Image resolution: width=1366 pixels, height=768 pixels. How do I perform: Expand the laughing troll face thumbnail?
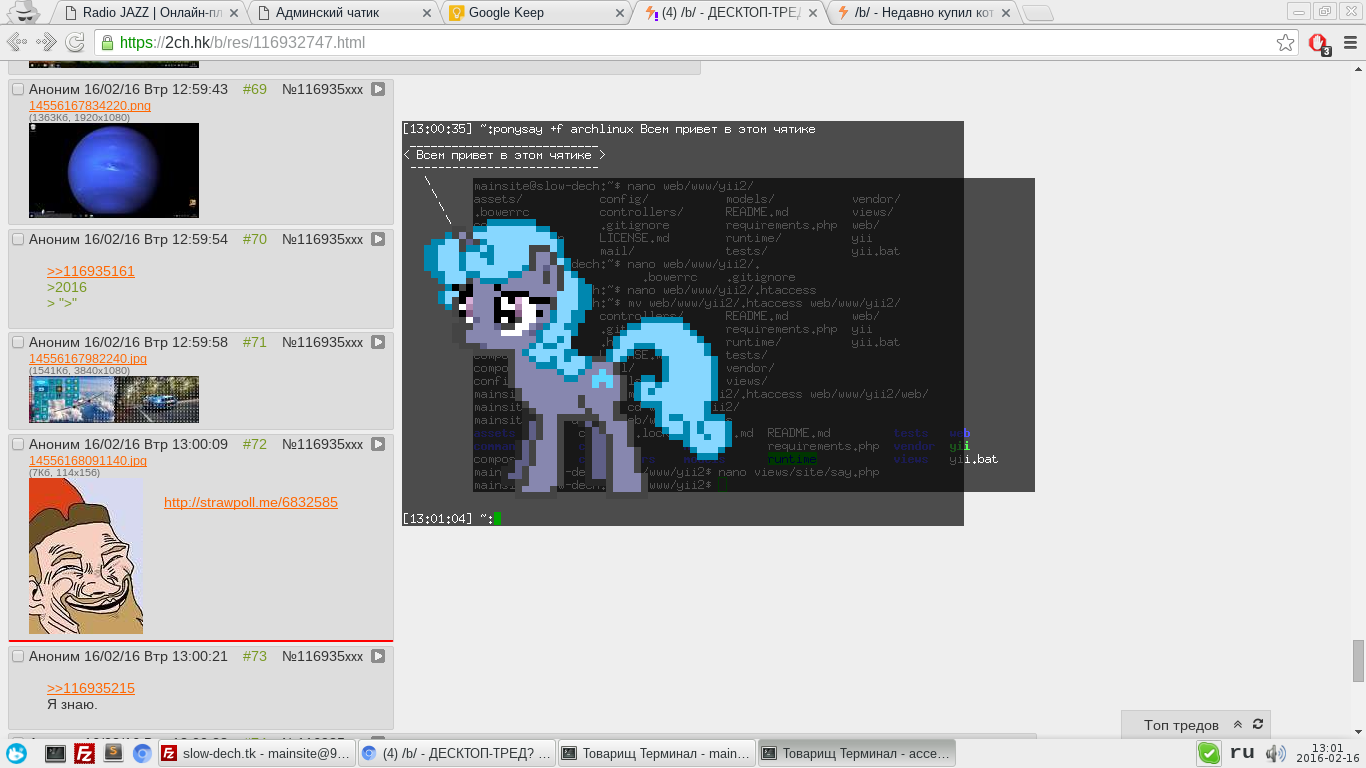86,555
